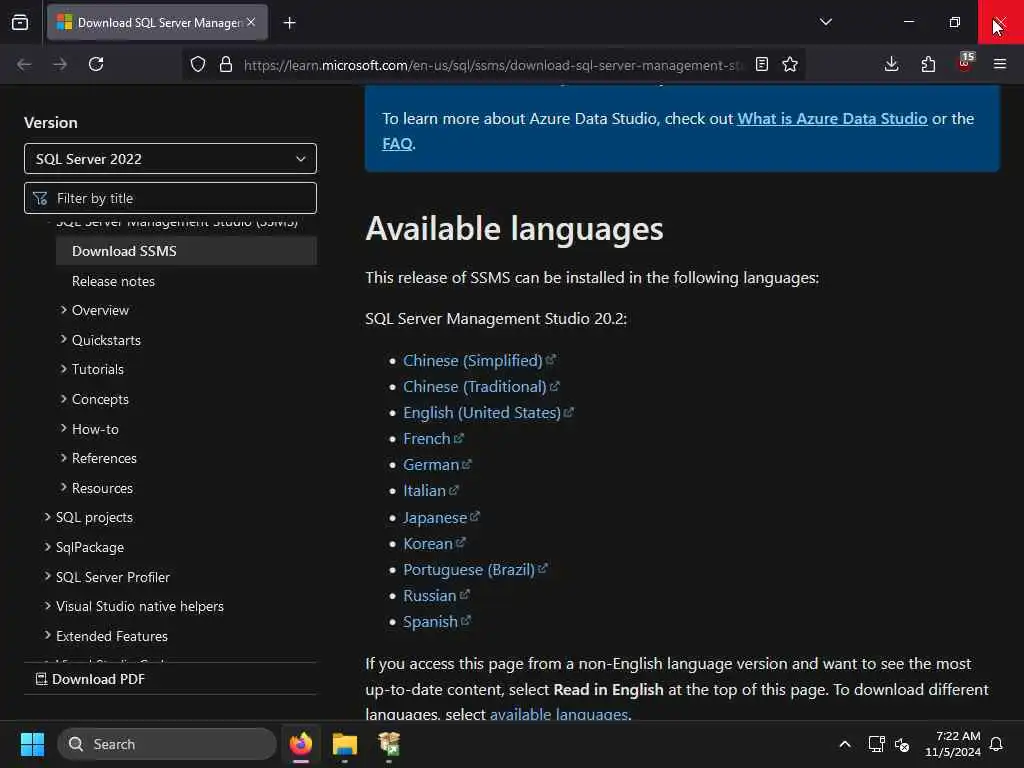Open File Explorer from the taskbar
1024x768 pixels.
pyautogui.click(x=345, y=744)
